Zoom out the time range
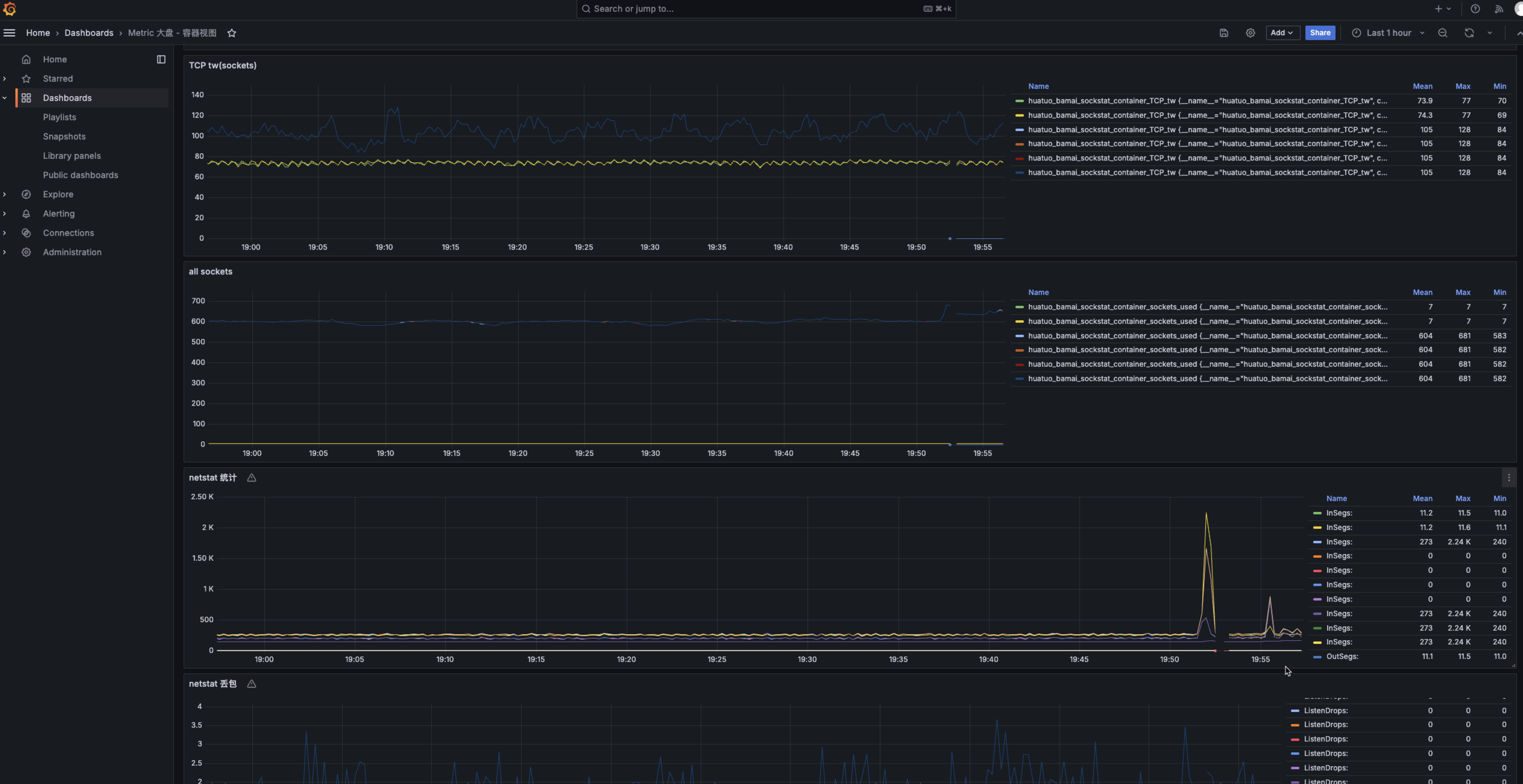Image resolution: width=1523 pixels, height=784 pixels. 1443,33
